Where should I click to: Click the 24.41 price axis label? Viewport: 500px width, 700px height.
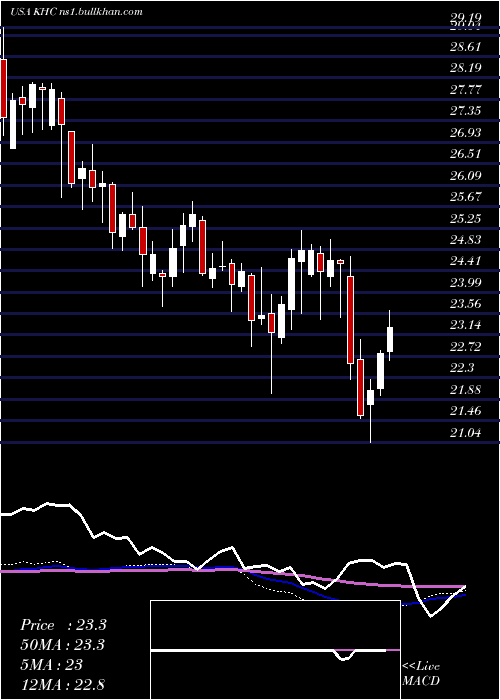pos(465,261)
